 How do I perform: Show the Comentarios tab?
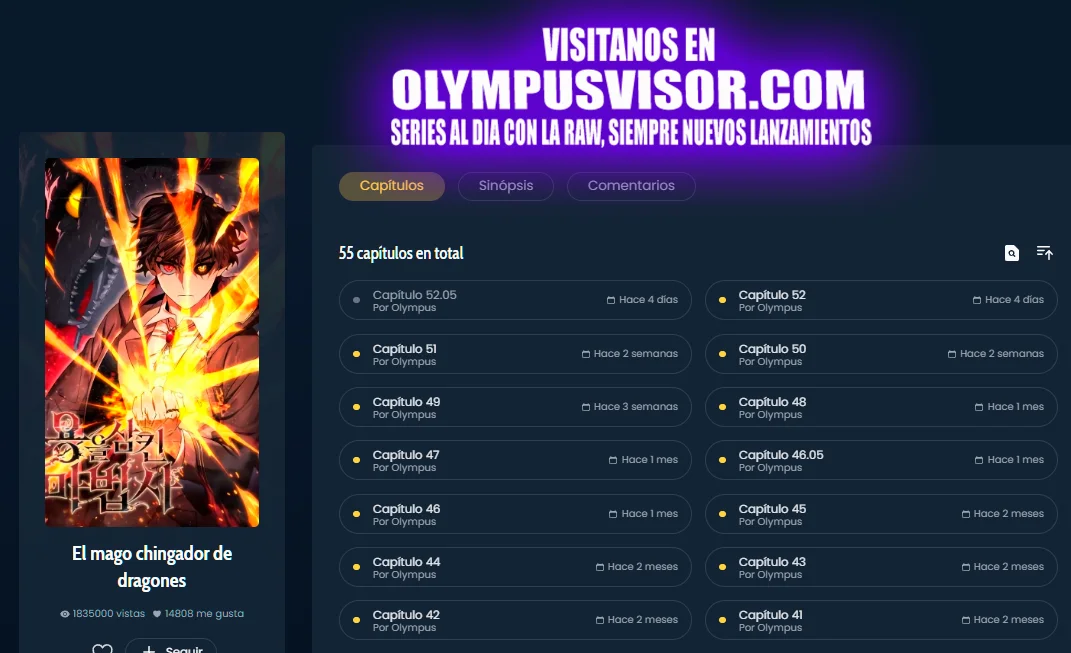[631, 186]
